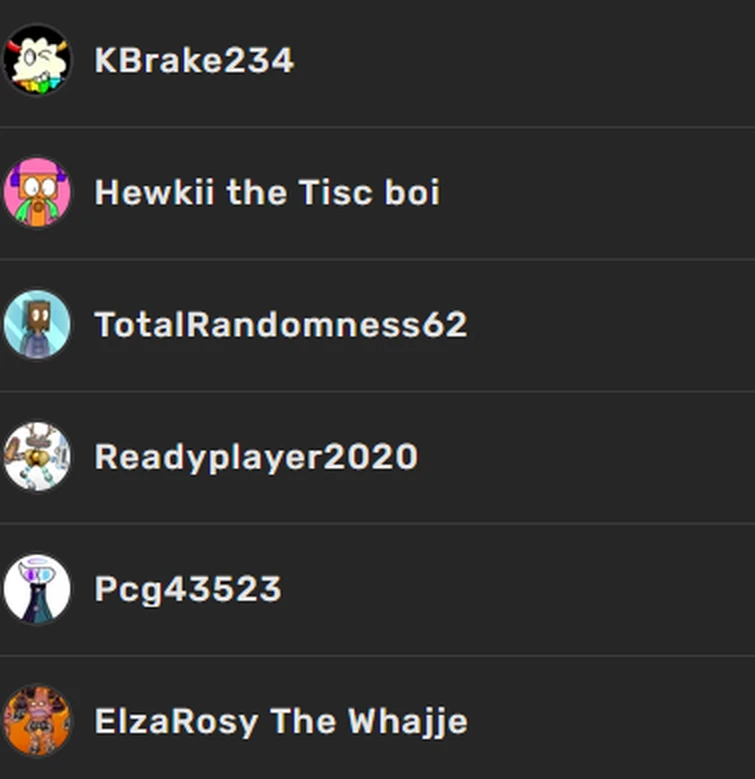
Task: Open ElzaRosy The Whajje's orange avatar
Action: tap(37, 721)
